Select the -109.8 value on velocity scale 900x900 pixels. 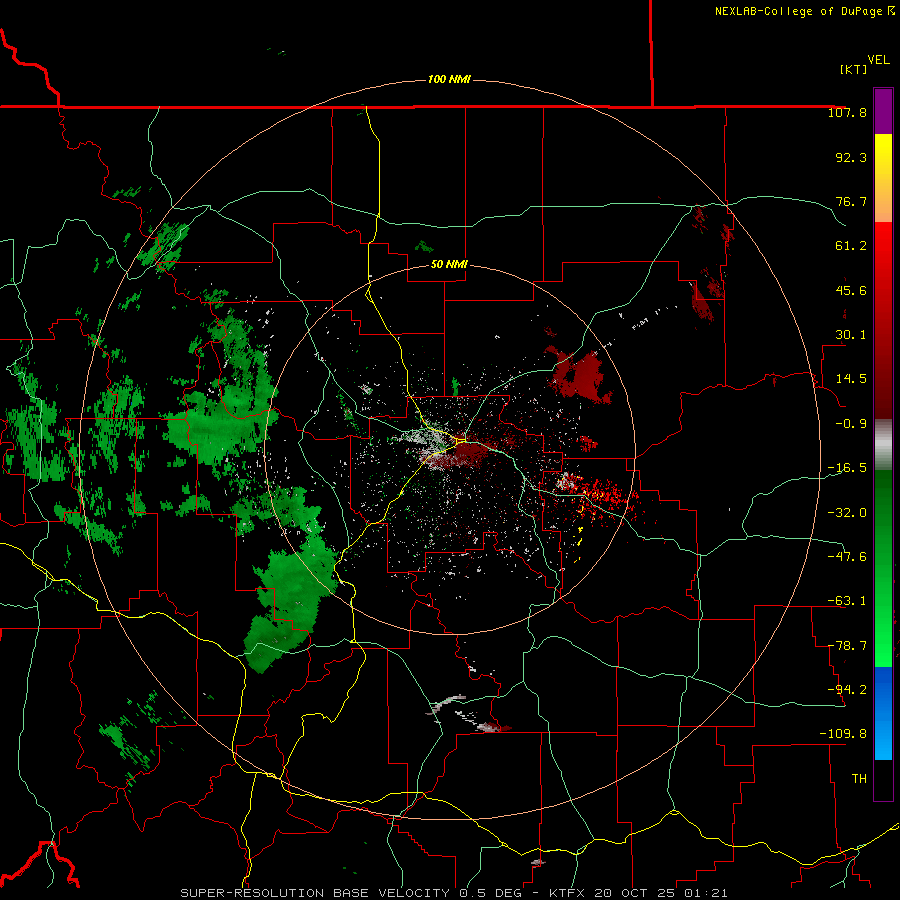[x=843, y=734]
